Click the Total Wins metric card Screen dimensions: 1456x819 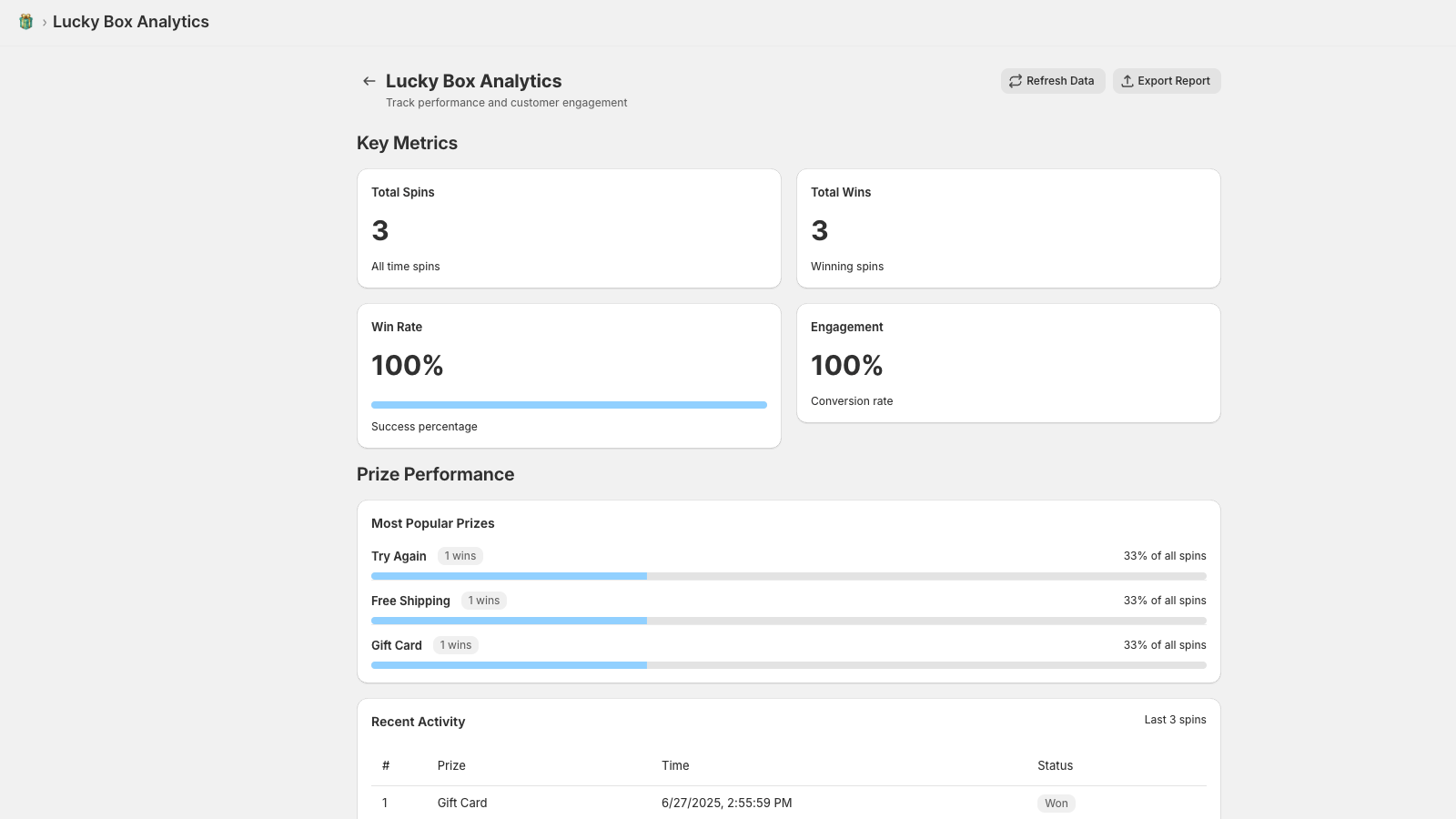coord(1007,227)
